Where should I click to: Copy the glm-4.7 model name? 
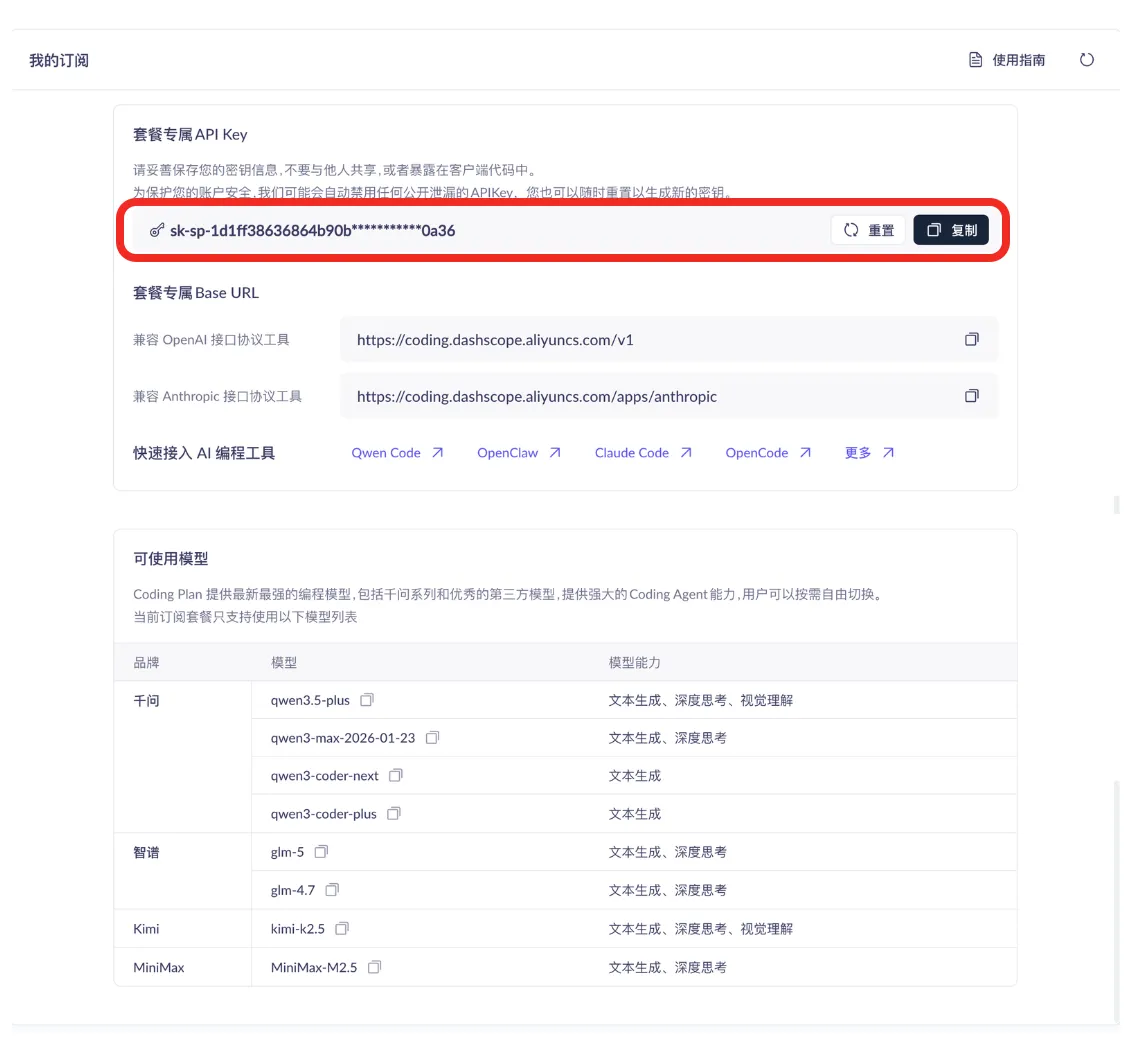[332, 889]
